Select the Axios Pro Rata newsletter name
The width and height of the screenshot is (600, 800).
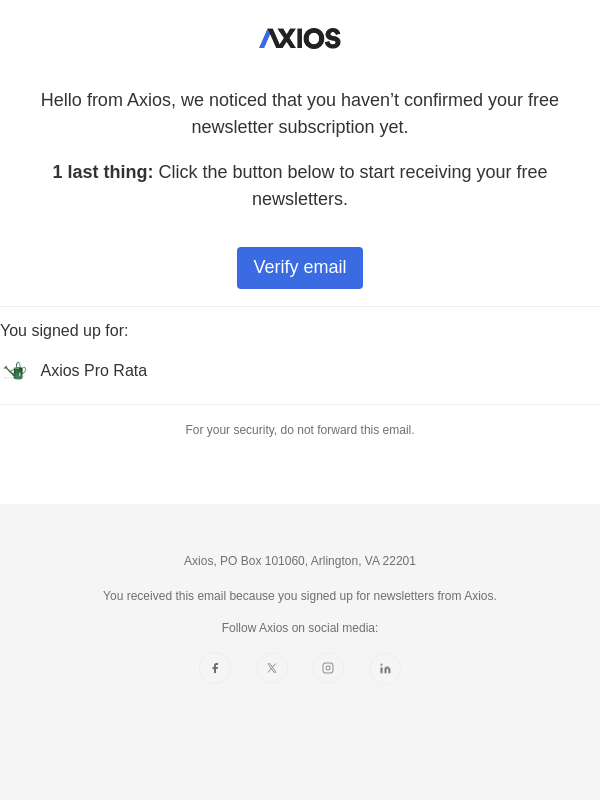pos(94,371)
